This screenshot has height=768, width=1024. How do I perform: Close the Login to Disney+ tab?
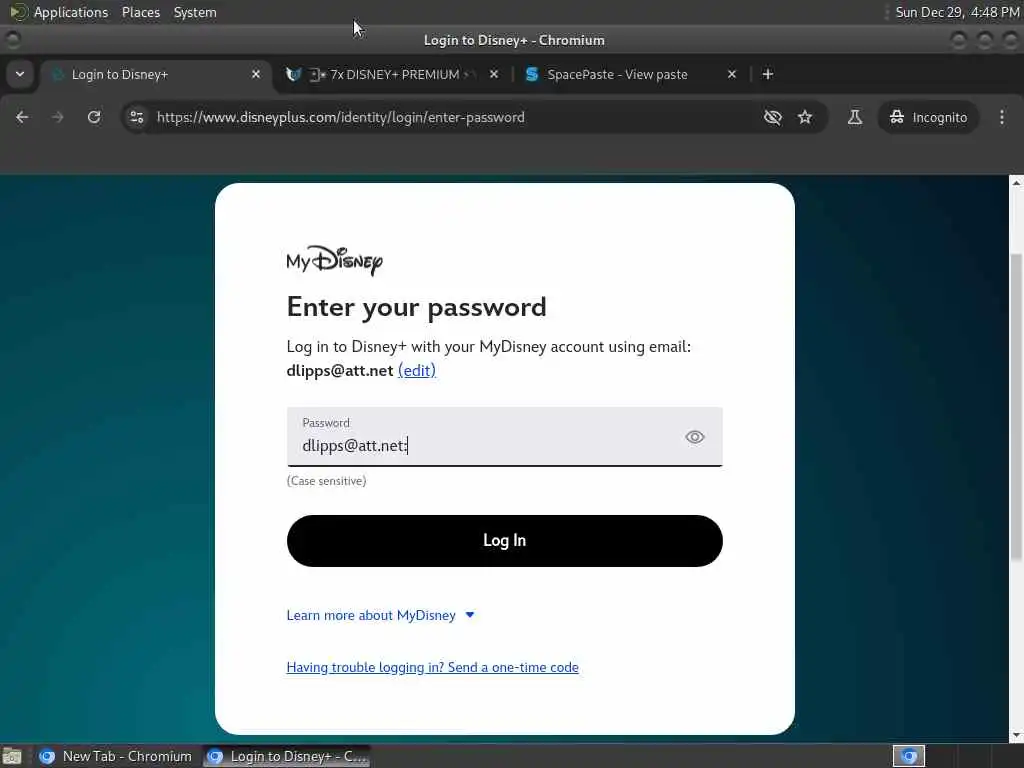[256, 74]
